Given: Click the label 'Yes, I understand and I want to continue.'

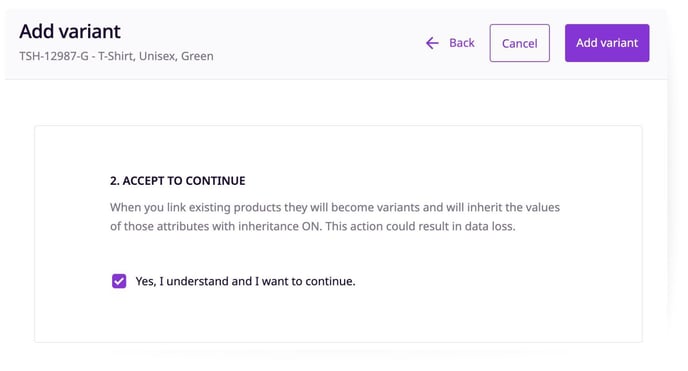Looking at the screenshot, I should (245, 281).
